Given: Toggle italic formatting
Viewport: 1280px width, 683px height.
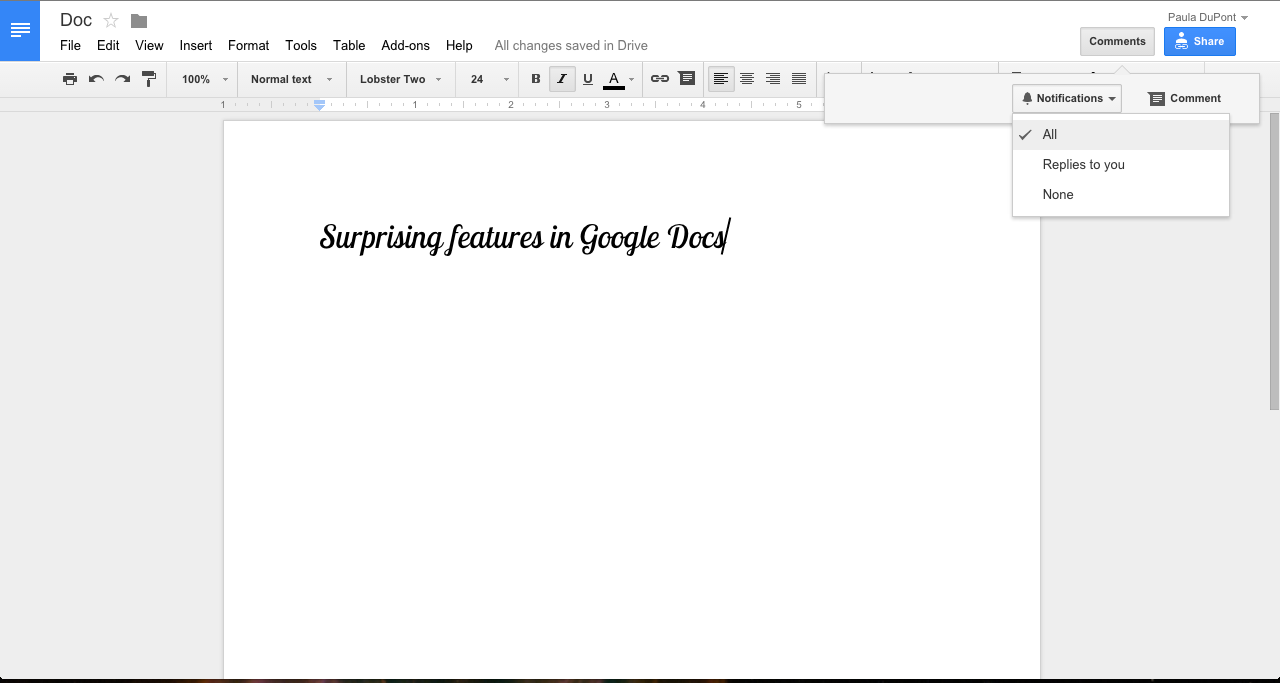Looking at the screenshot, I should [x=562, y=79].
